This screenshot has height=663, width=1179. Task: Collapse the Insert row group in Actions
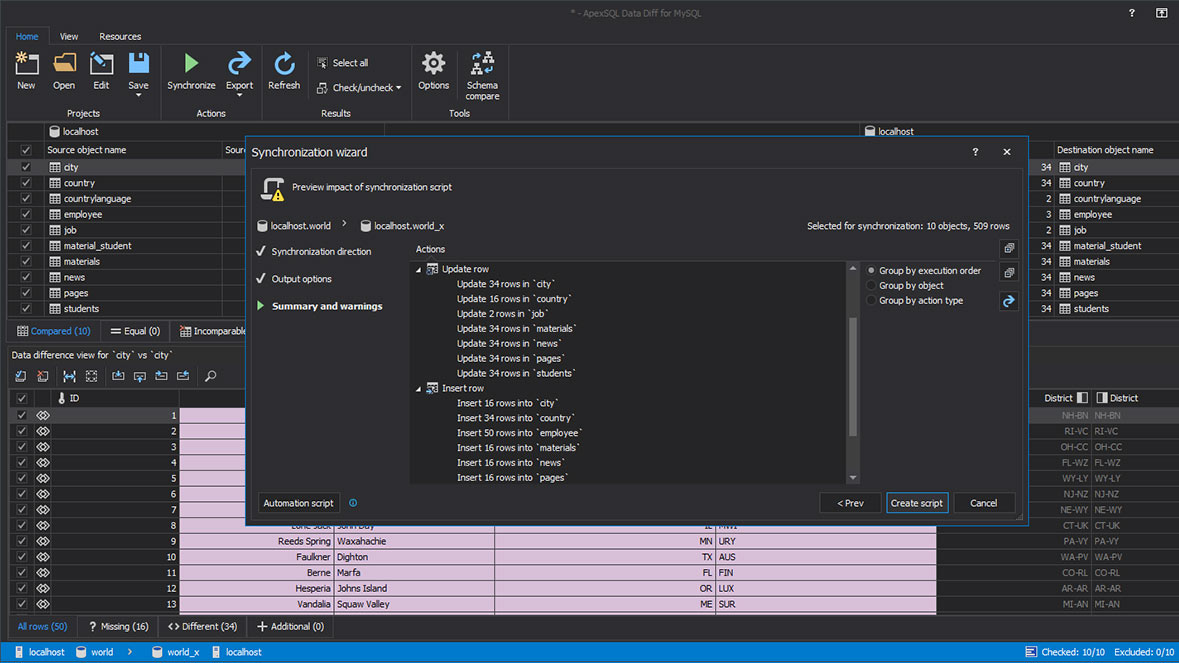(x=418, y=388)
